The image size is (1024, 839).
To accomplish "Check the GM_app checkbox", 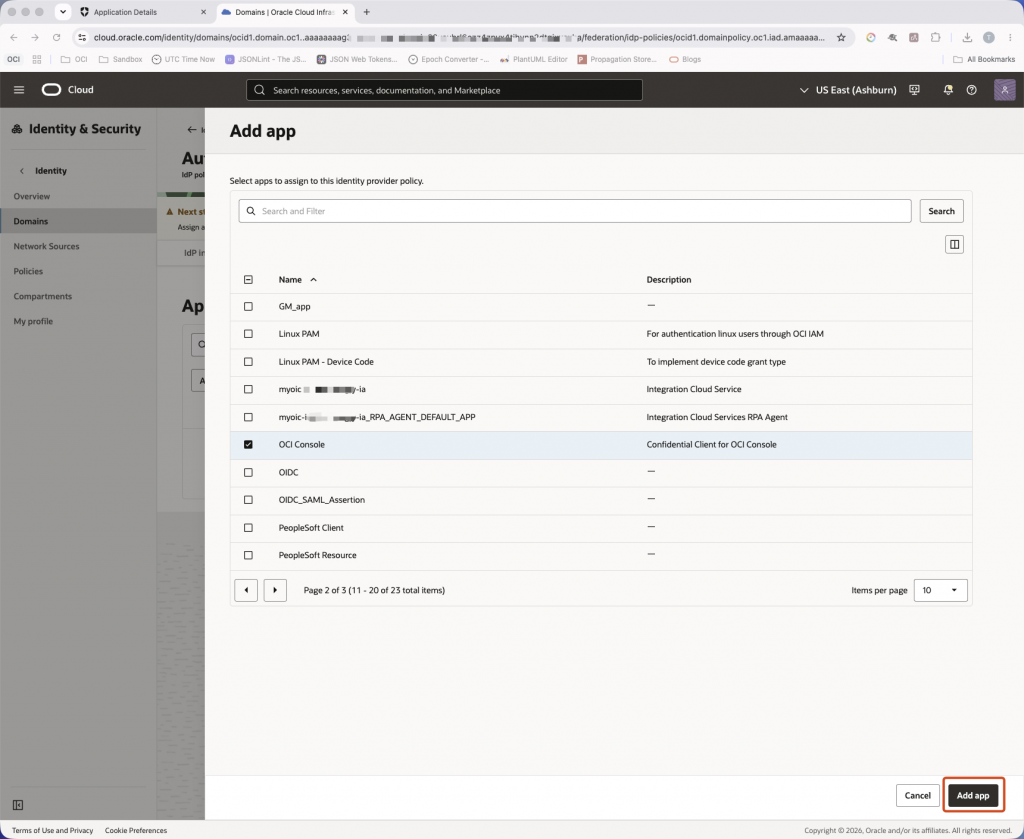I will (x=248, y=306).
